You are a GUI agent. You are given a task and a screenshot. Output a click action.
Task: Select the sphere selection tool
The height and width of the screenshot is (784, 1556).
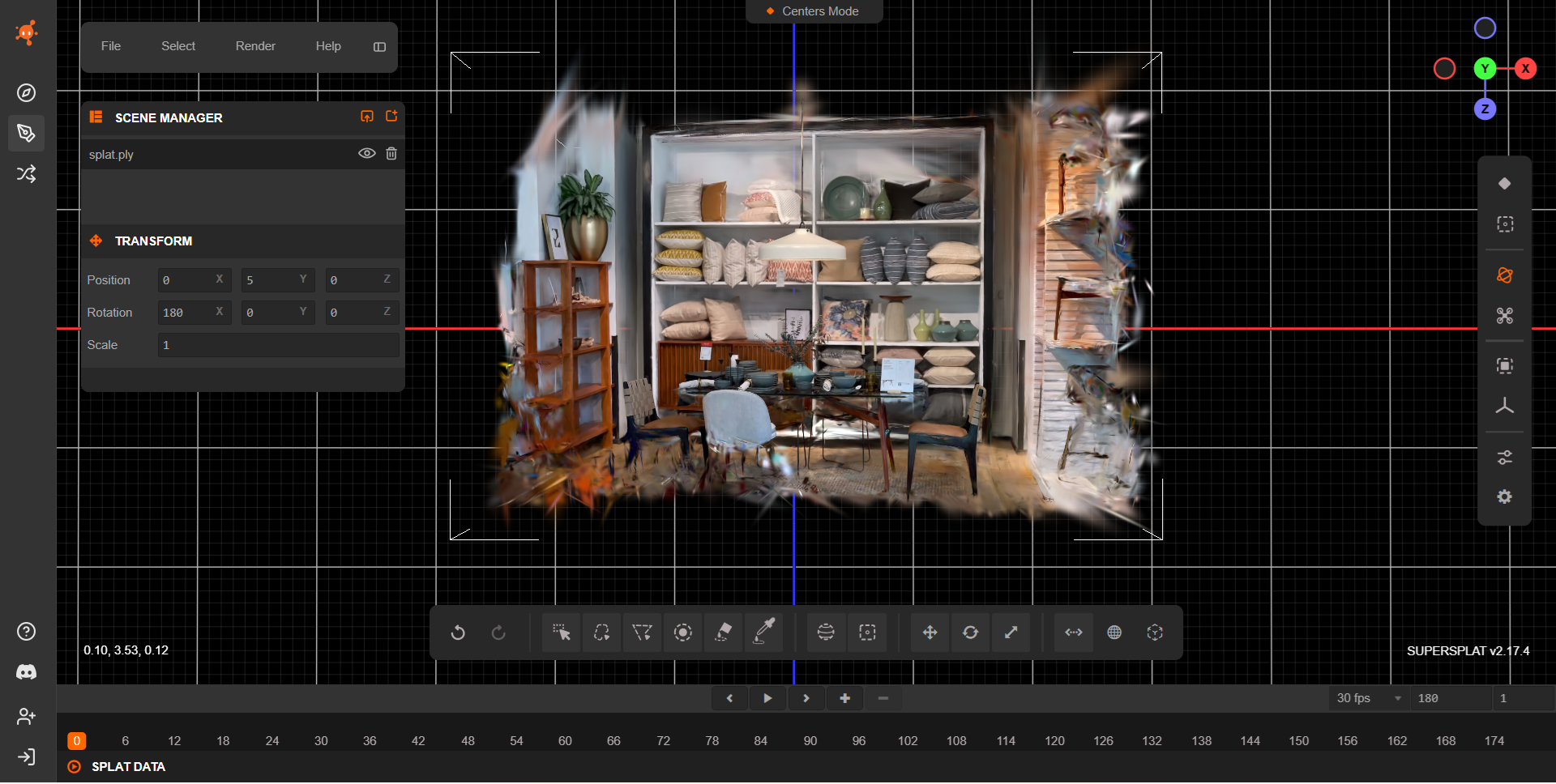(x=826, y=633)
